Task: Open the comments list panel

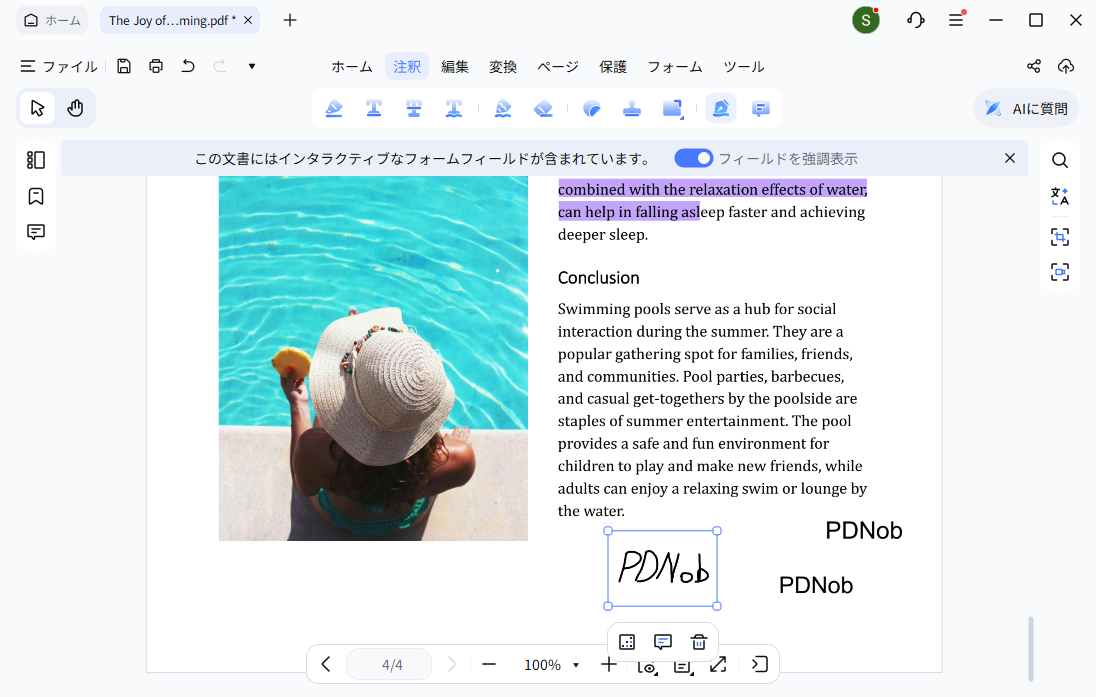Action: (36, 232)
